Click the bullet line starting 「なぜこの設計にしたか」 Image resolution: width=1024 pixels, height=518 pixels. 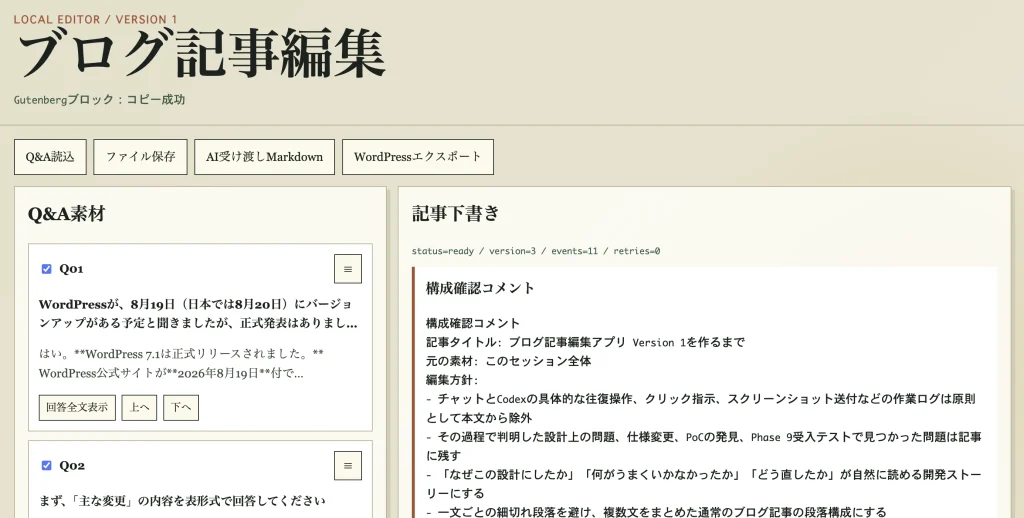(703, 484)
